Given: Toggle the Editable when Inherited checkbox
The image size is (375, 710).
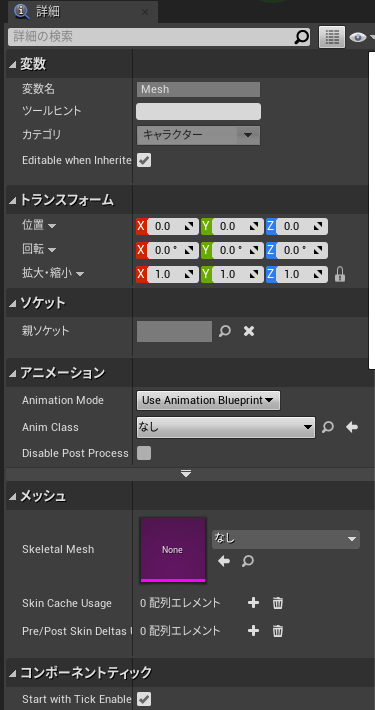Looking at the screenshot, I should point(144,160).
